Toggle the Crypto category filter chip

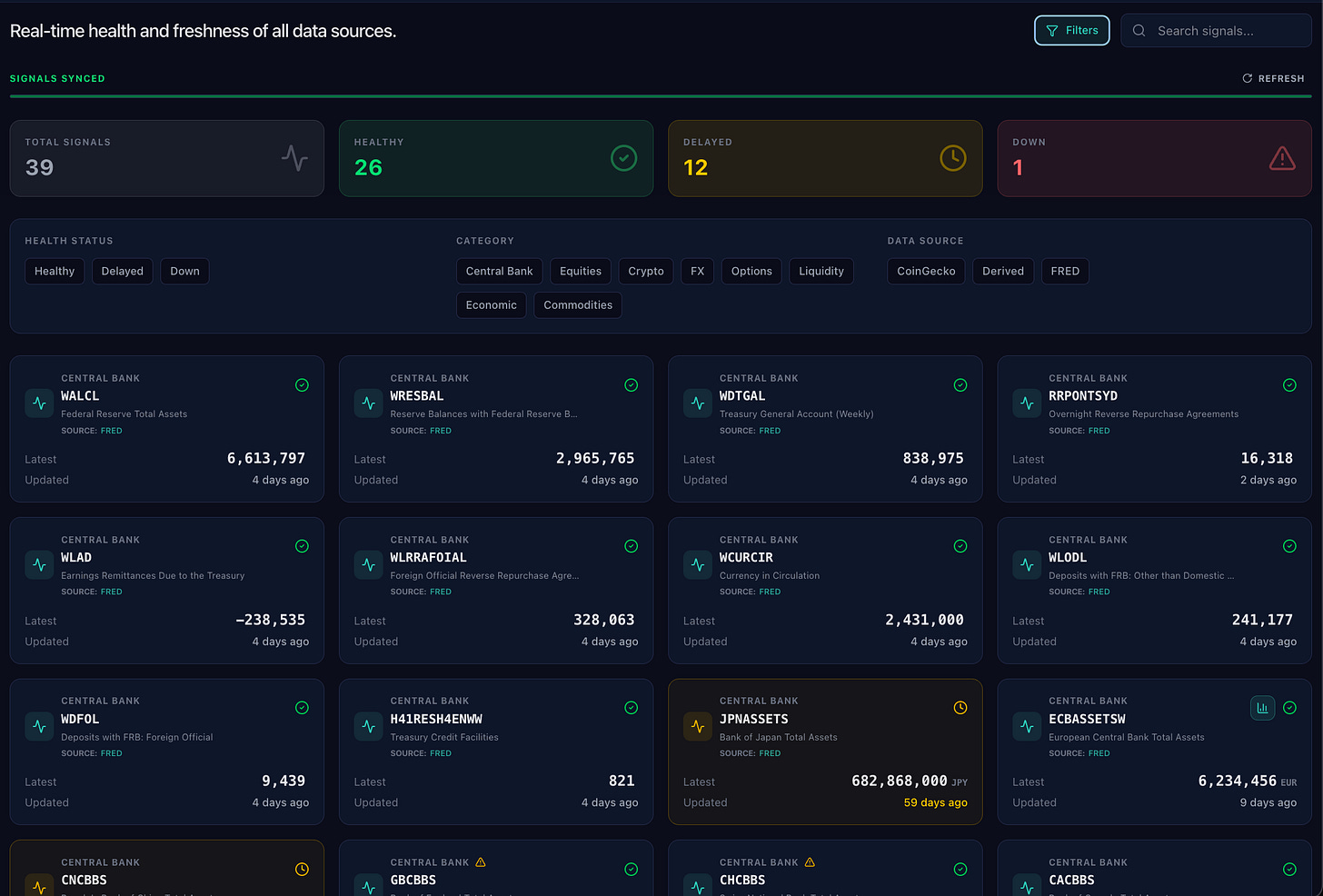646,271
